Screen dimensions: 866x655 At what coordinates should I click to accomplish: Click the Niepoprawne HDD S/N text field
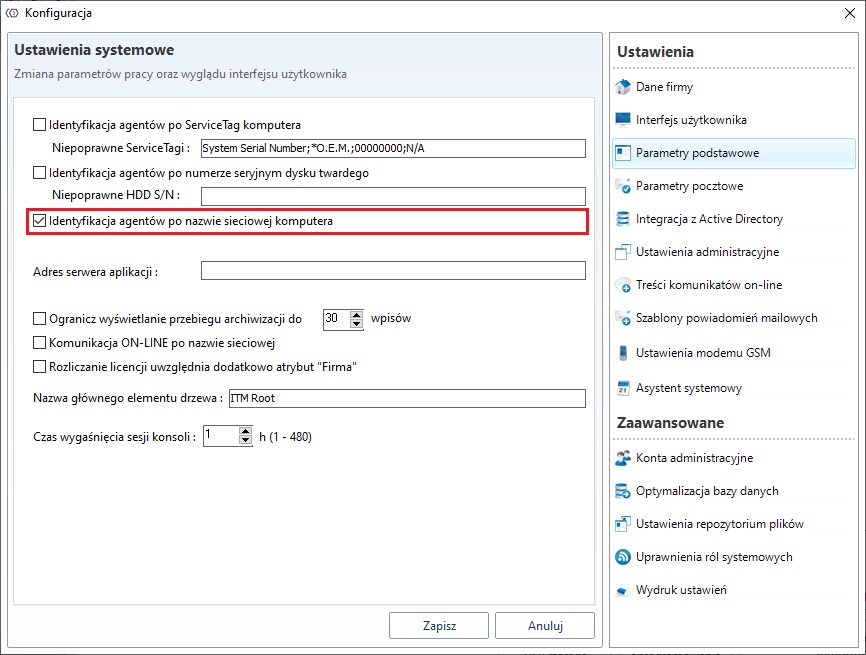click(x=392, y=196)
